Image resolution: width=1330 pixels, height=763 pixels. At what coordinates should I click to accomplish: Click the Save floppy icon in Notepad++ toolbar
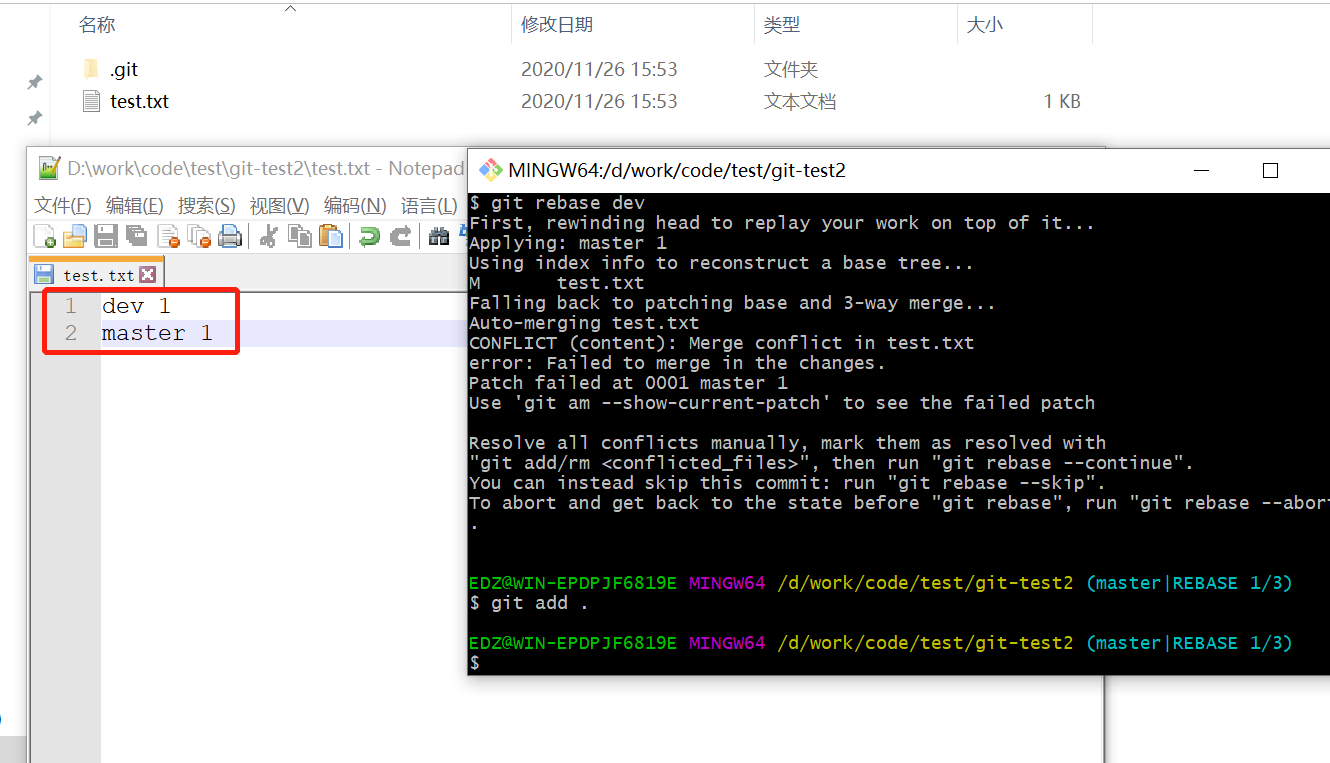(106, 236)
